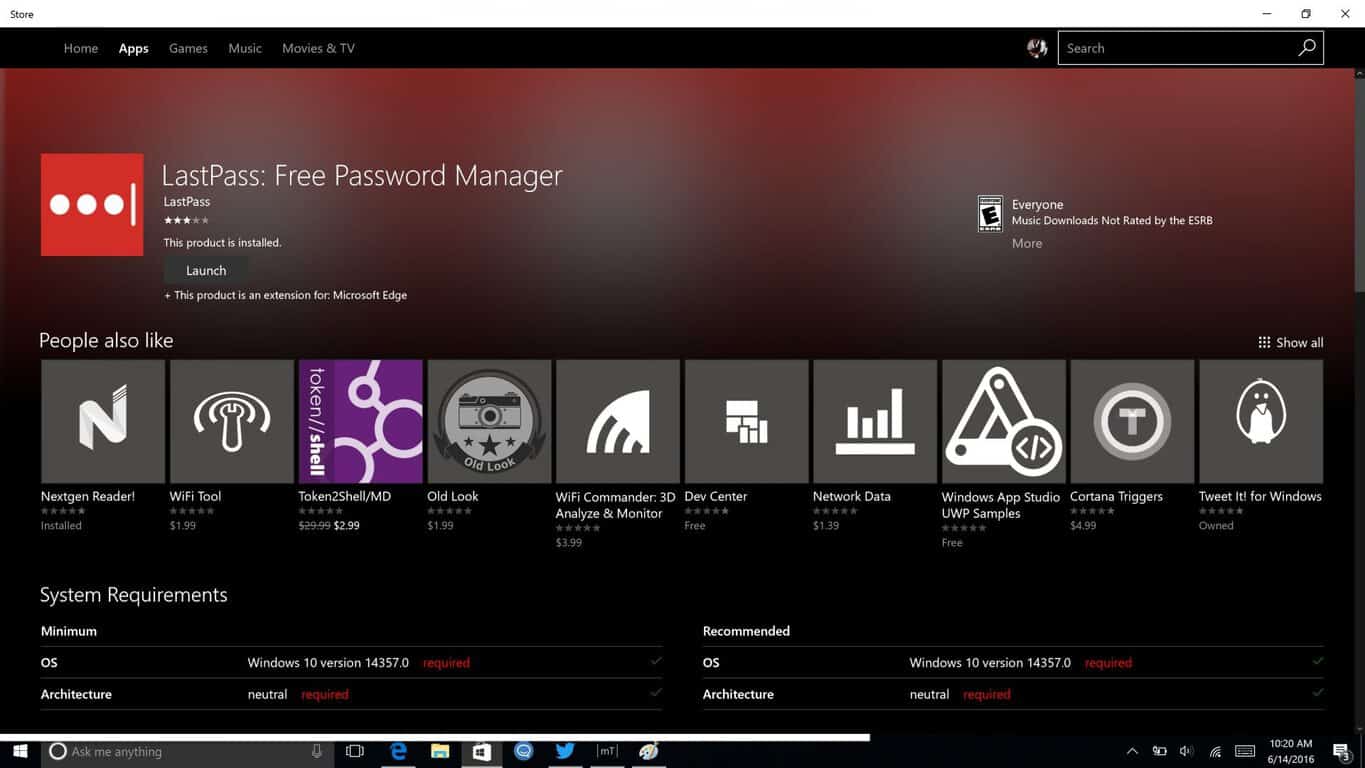Open File Explorer from the taskbar

(x=440, y=751)
